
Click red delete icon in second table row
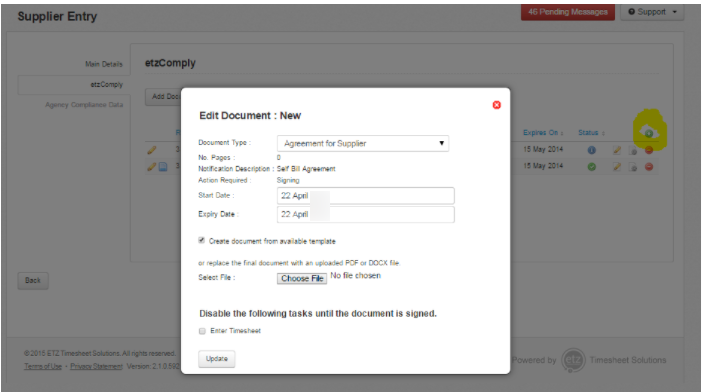pos(649,166)
